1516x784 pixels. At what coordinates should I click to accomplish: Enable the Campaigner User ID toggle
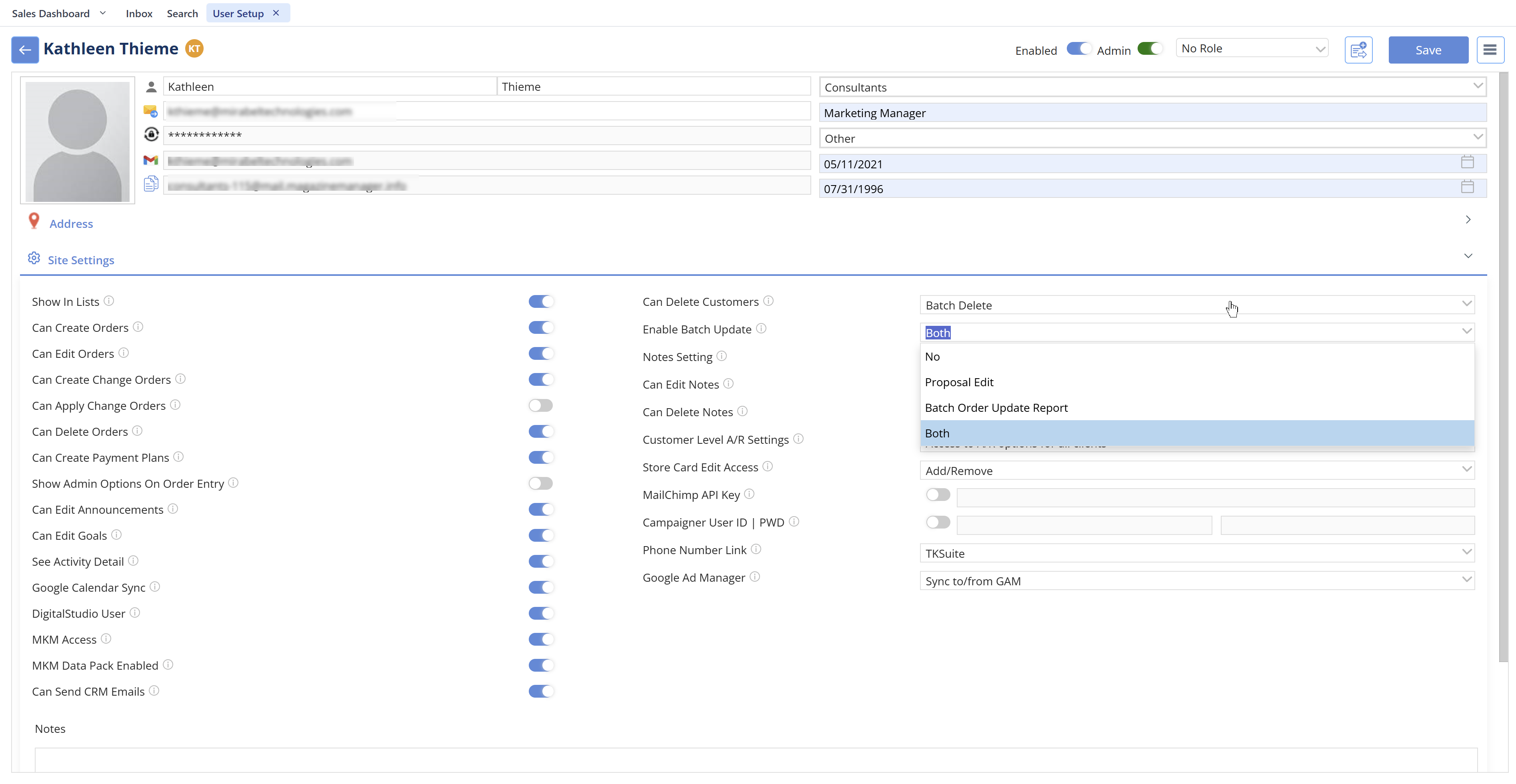pos(938,523)
